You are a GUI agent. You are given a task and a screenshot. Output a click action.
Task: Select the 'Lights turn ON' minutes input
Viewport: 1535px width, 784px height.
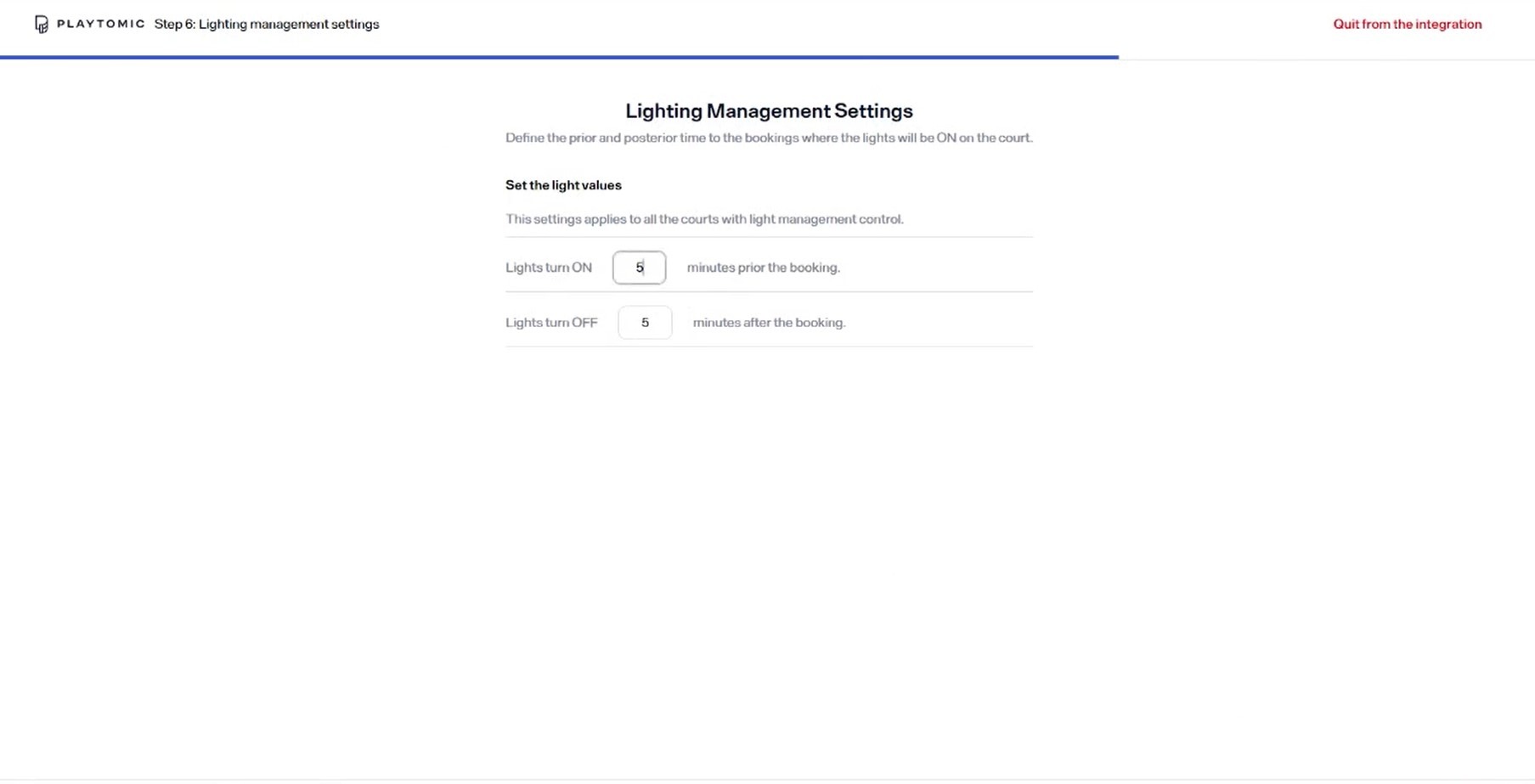pos(639,267)
